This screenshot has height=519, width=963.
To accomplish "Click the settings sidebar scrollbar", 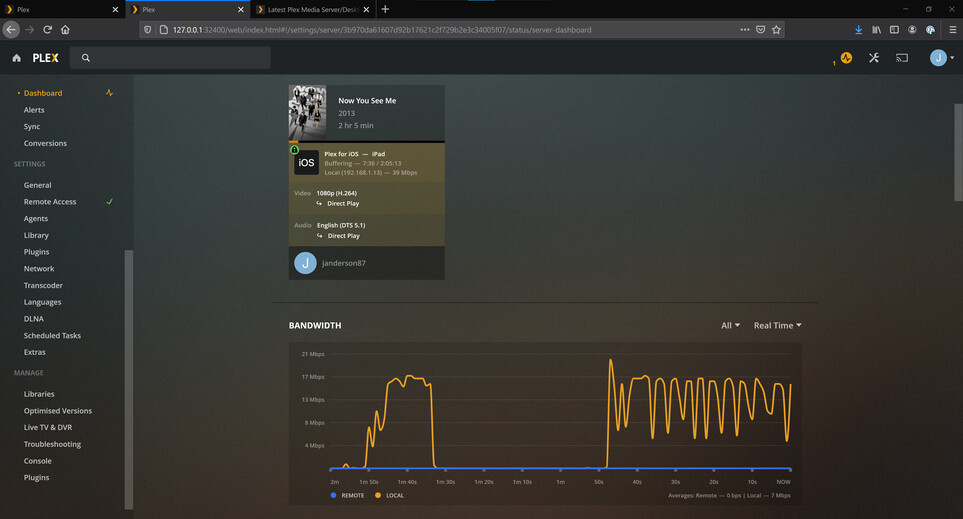I will point(128,380).
